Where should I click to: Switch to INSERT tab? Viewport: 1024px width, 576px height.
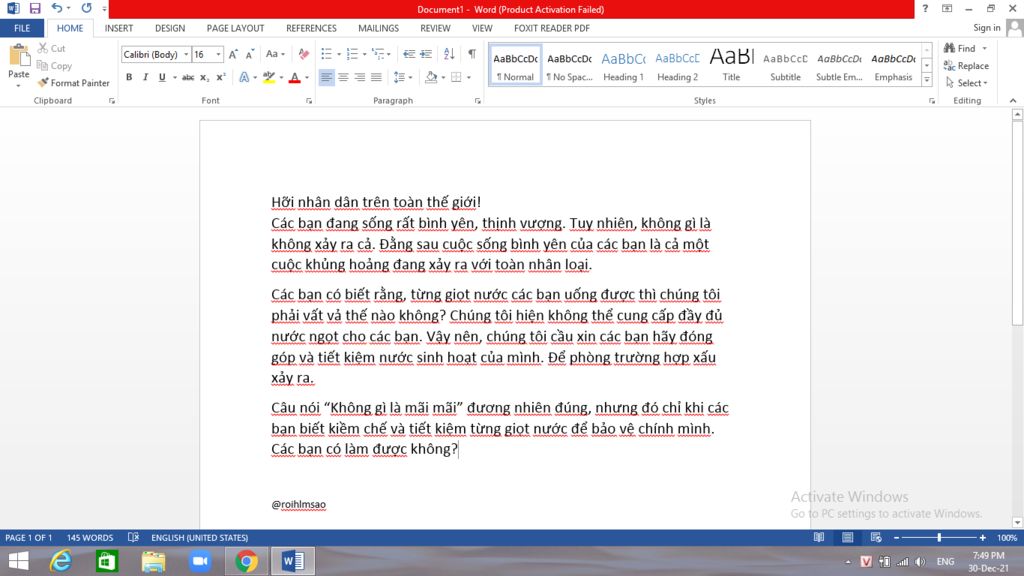coord(119,28)
